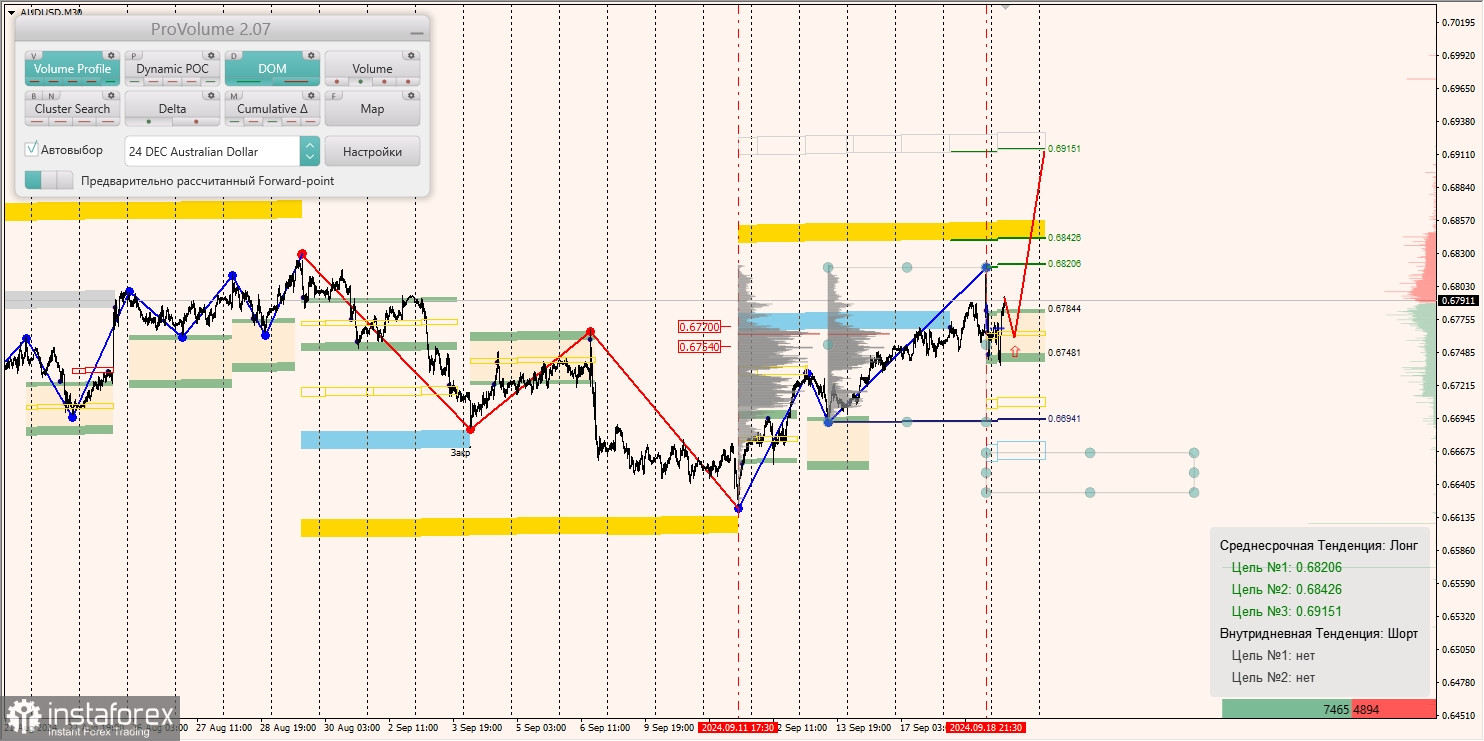Viewport: 1484px width, 741px height.
Task: Switch the Forward-point segmented toggle
Action: (49, 180)
